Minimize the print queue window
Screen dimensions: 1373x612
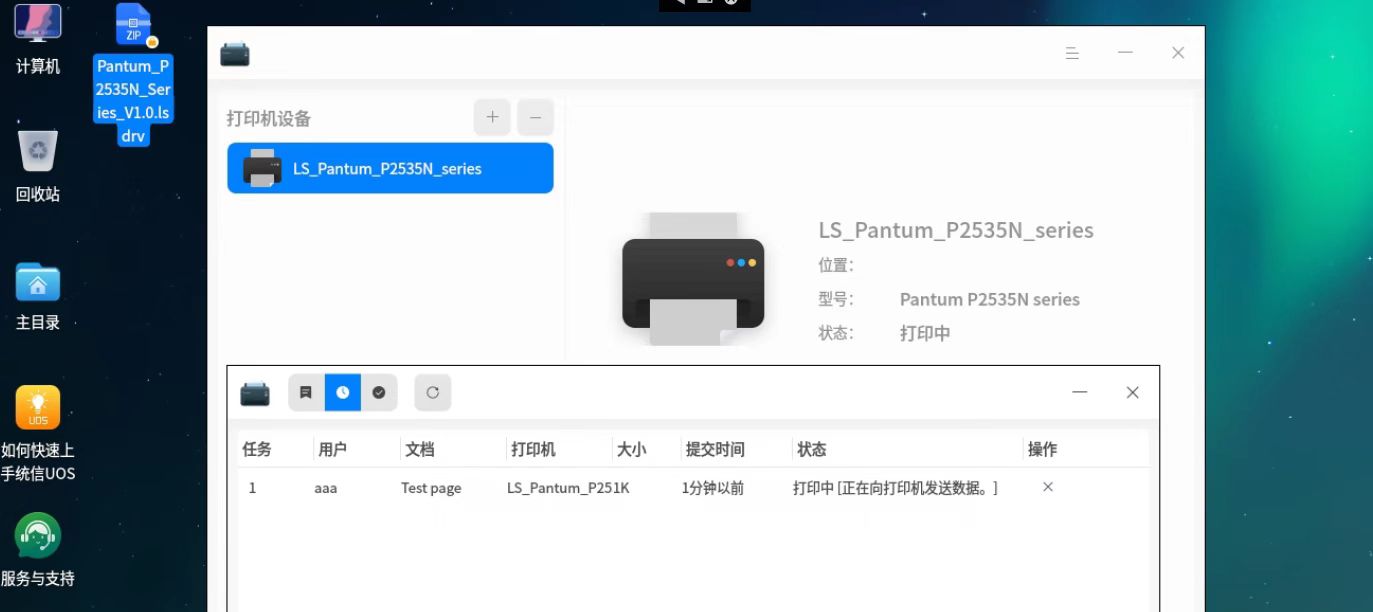point(1080,393)
